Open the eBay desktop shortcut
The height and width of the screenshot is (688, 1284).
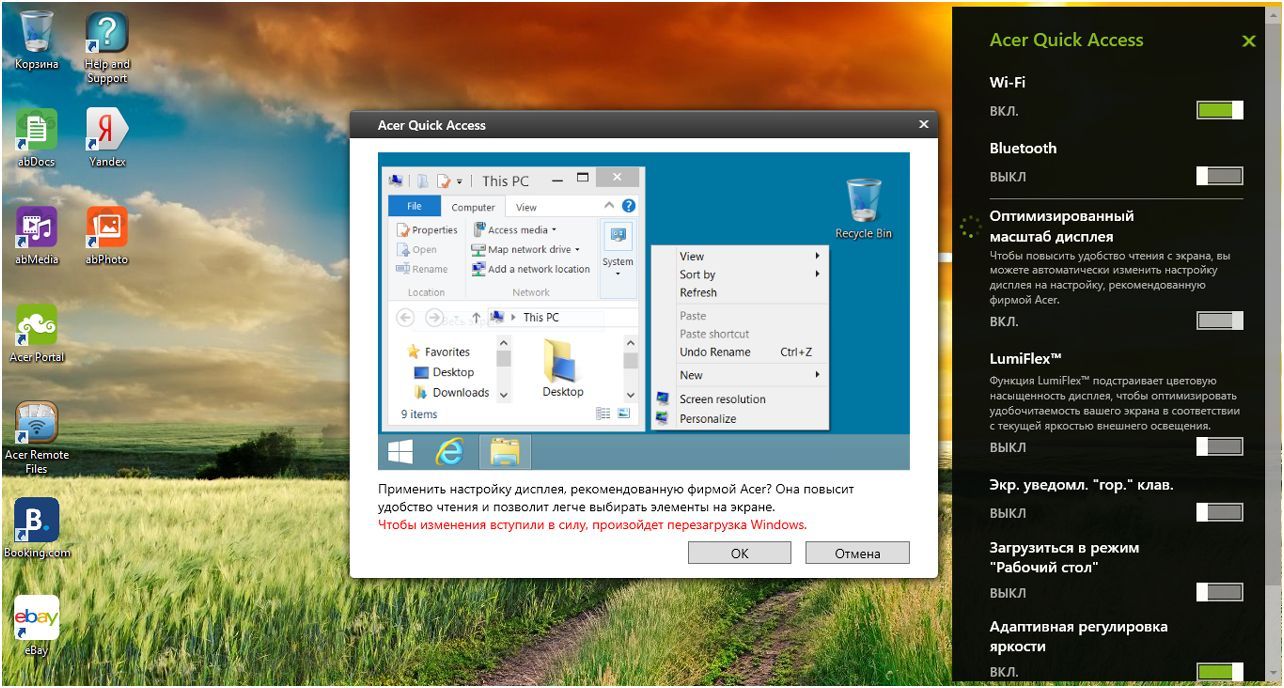coord(36,618)
